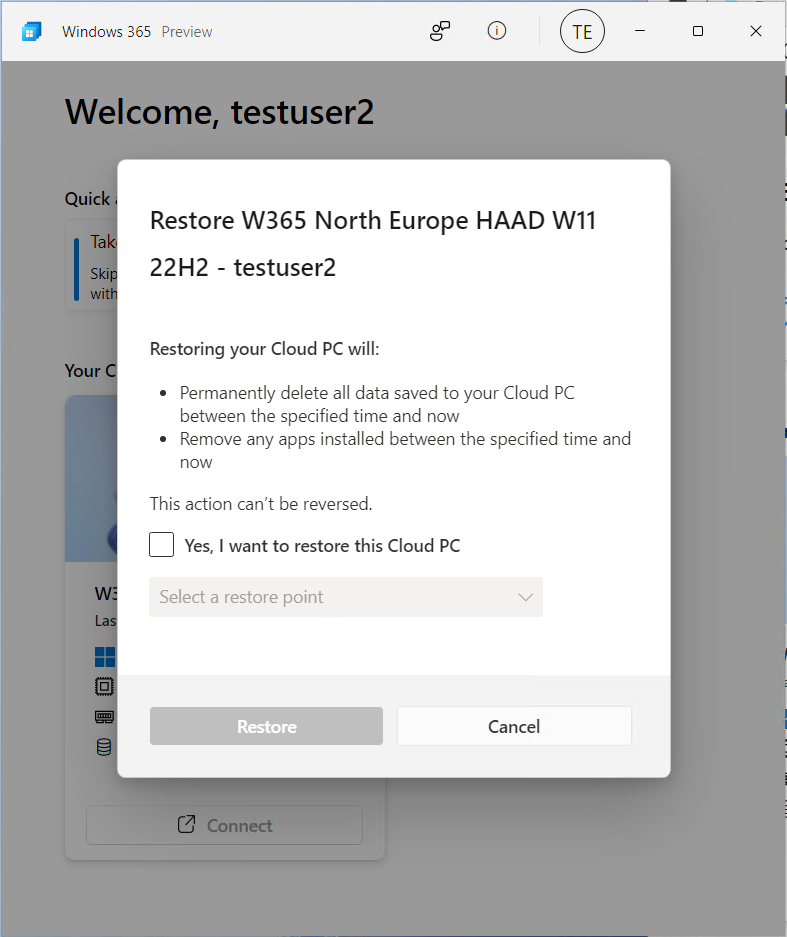Viewport: 787px width, 937px height.
Task: Tick 'Yes, I want to restore this Cloud PC'
Action: click(161, 544)
